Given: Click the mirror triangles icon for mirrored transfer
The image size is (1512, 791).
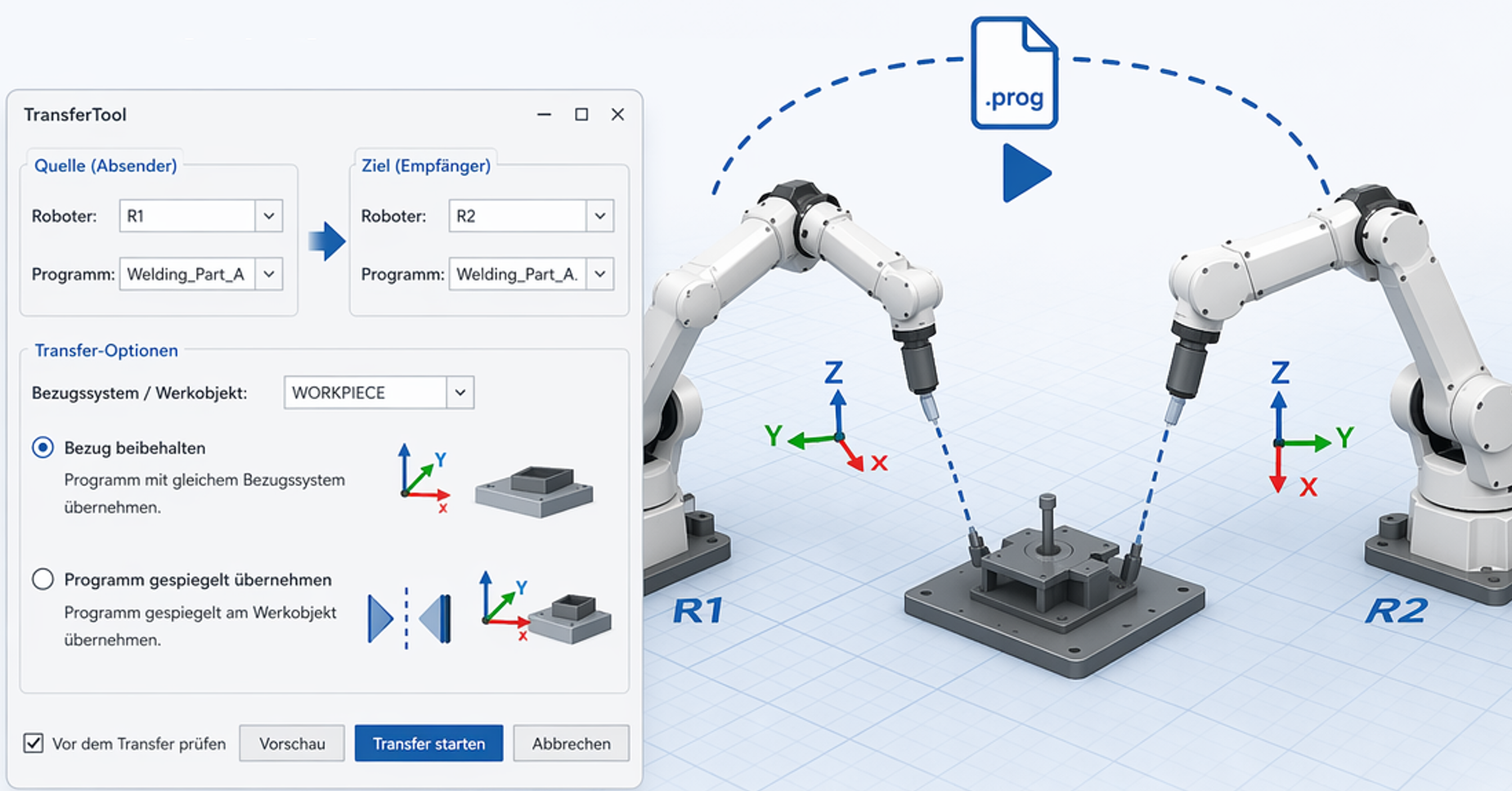Looking at the screenshot, I should point(409,618).
